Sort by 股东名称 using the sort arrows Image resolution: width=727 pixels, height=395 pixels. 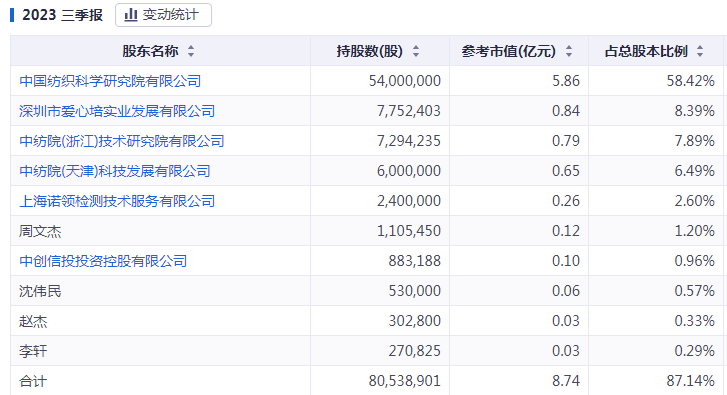(x=191, y=51)
